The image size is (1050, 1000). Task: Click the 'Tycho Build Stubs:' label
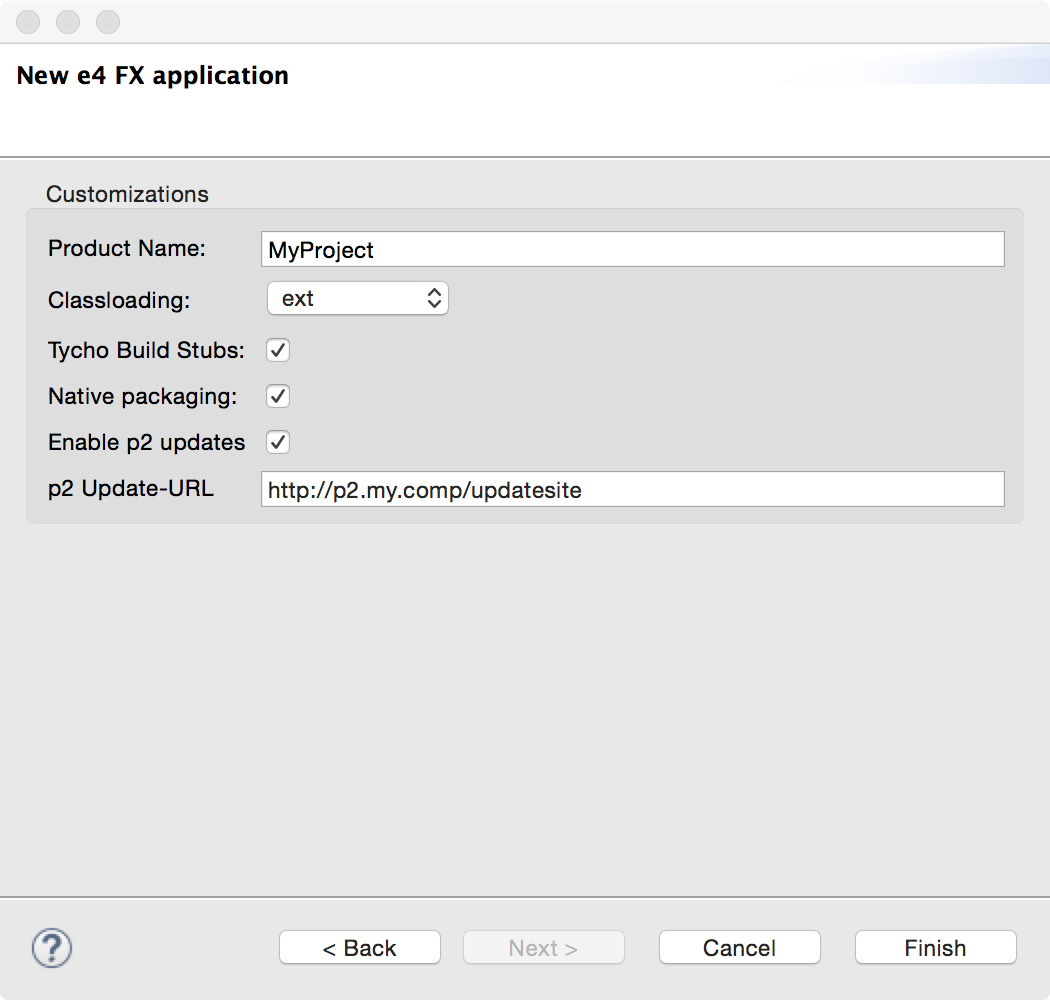pos(146,350)
